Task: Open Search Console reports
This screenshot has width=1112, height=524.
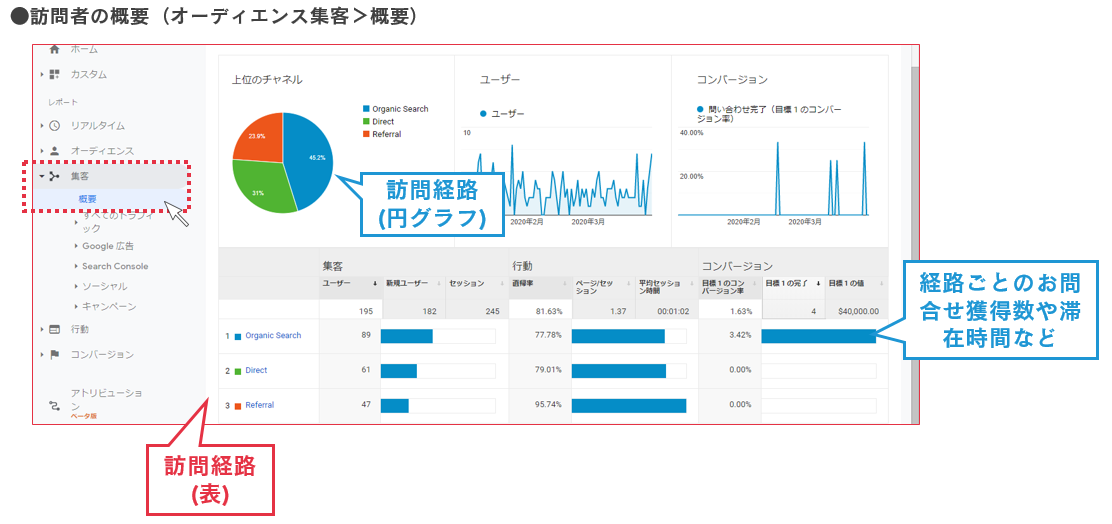Action: (x=115, y=266)
